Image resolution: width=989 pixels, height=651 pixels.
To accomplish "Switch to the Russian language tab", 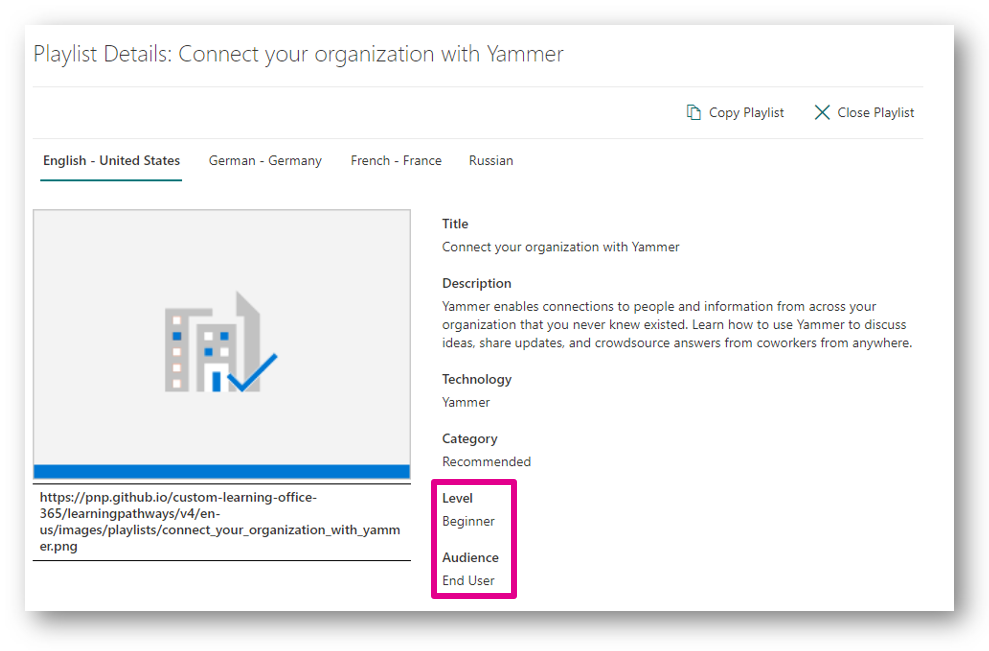I will (491, 161).
